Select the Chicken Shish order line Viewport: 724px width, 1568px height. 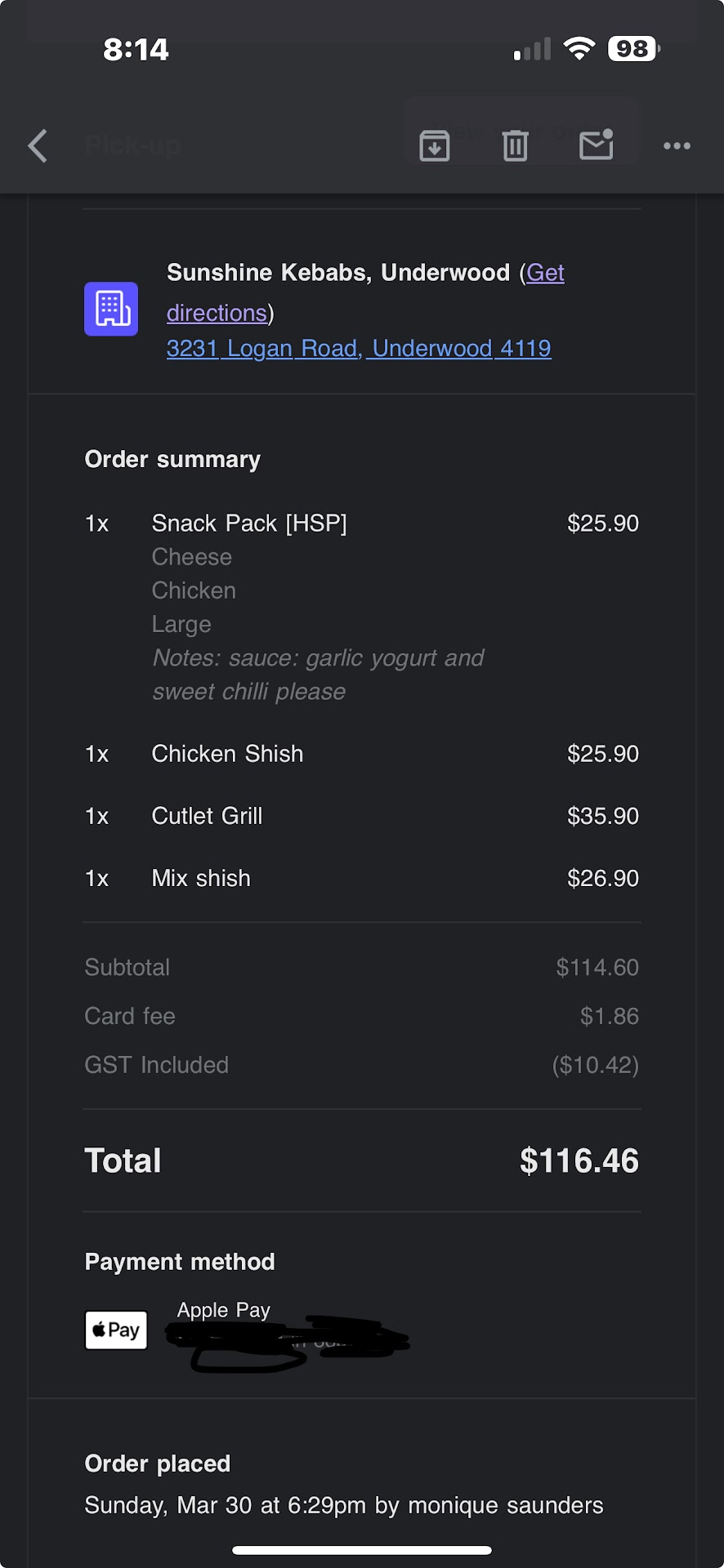click(227, 754)
